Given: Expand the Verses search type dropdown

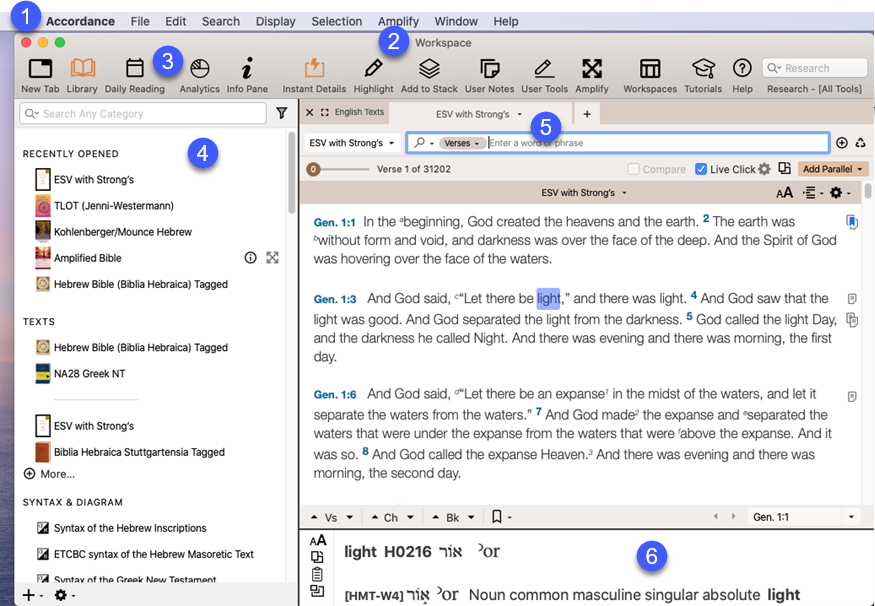Looking at the screenshot, I should (x=463, y=143).
